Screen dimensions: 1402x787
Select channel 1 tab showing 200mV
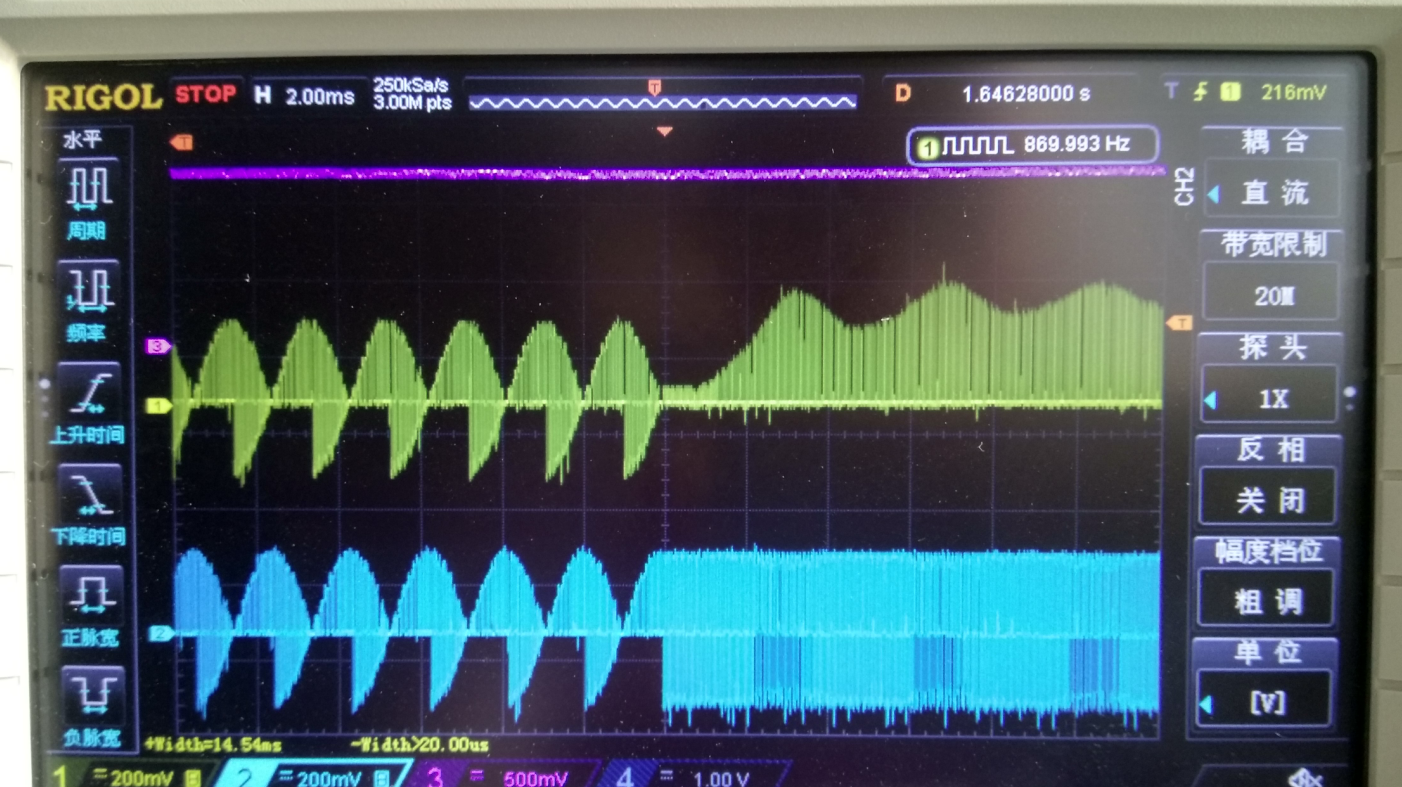[126, 775]
